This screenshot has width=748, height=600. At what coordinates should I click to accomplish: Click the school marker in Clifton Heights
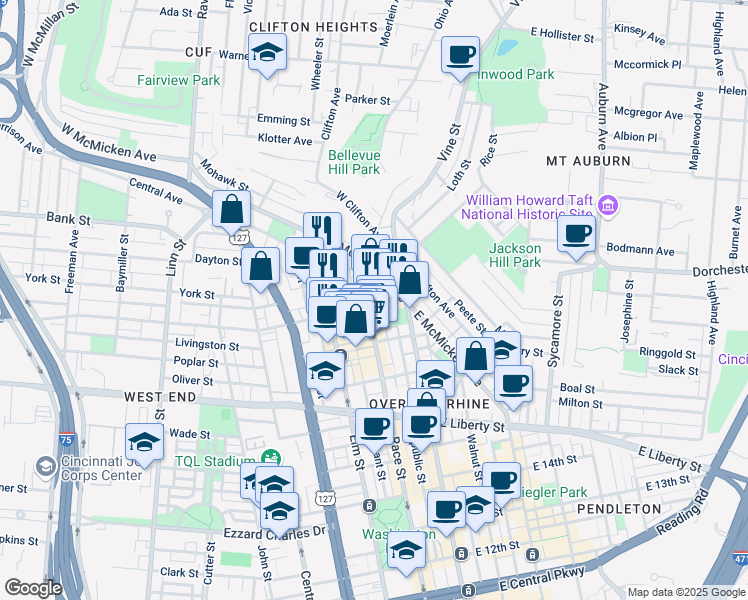(268, 53)
